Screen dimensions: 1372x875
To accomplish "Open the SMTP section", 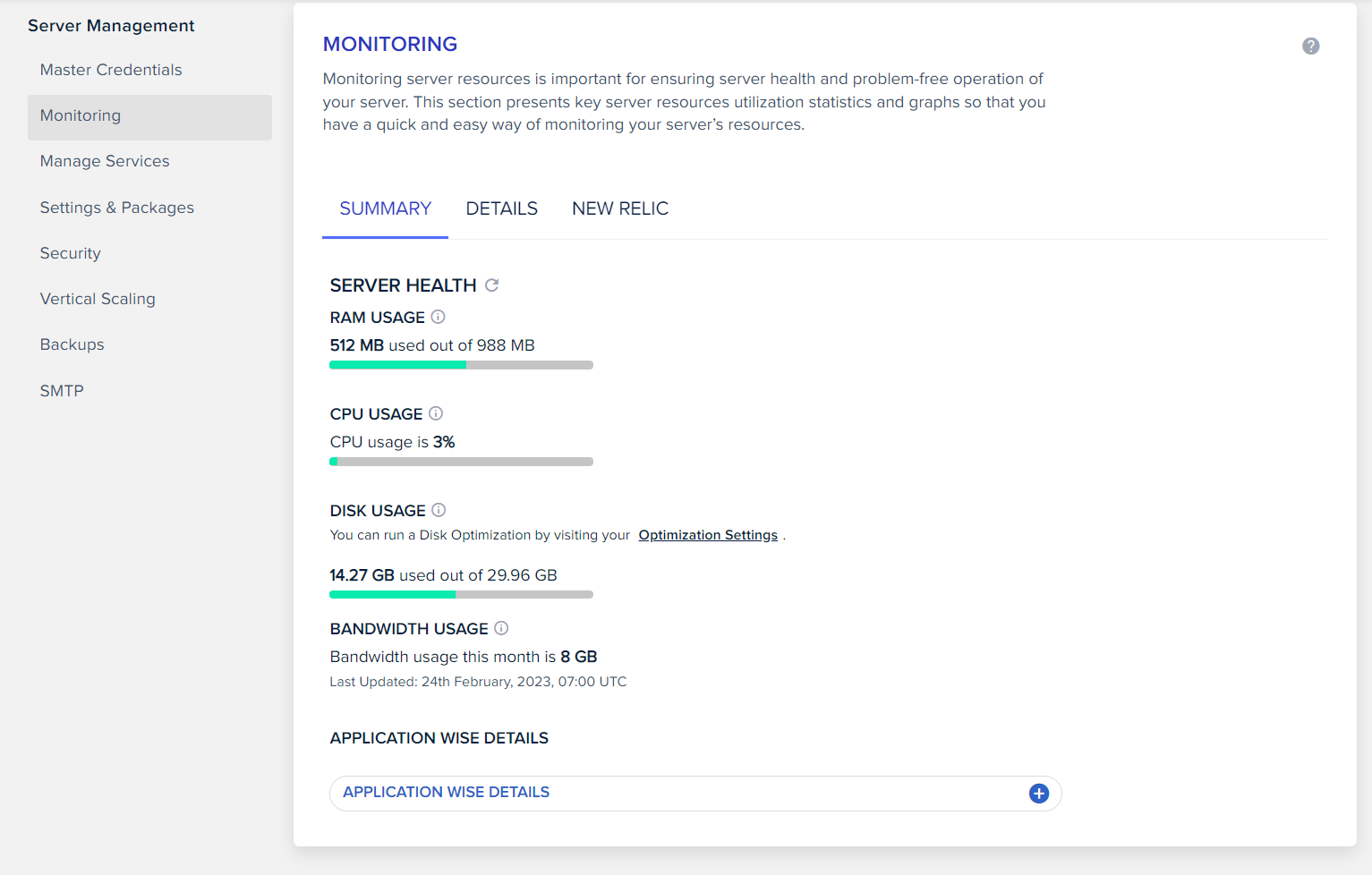I will [x=62, y=391].
